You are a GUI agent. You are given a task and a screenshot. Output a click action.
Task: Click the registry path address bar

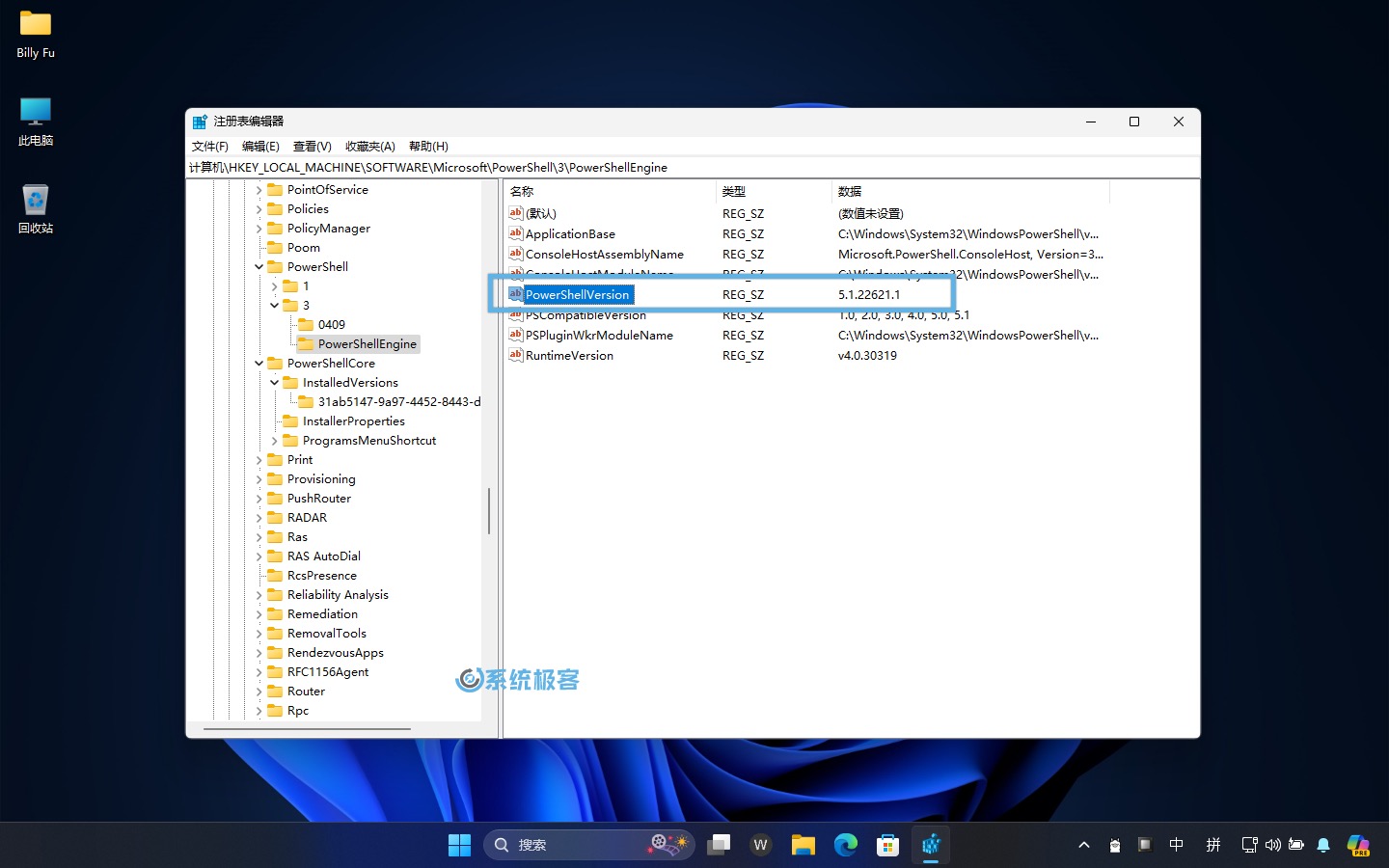(693, 168)
